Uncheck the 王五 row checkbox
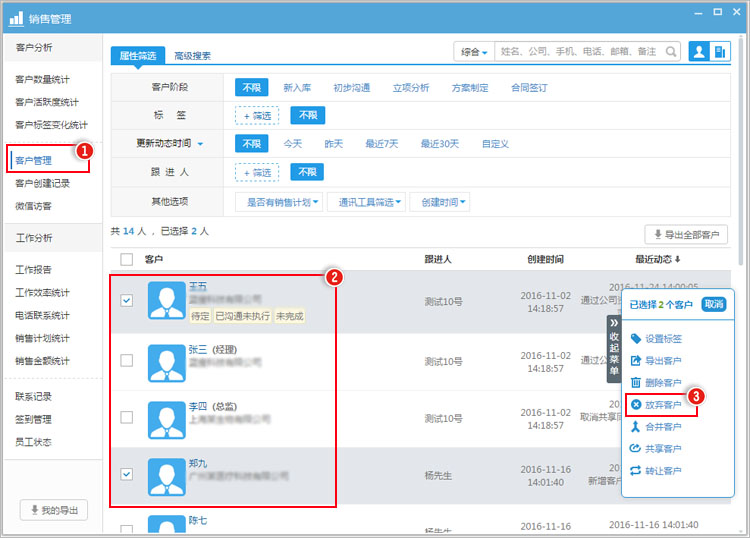750x538 pixels. (126, 300)
